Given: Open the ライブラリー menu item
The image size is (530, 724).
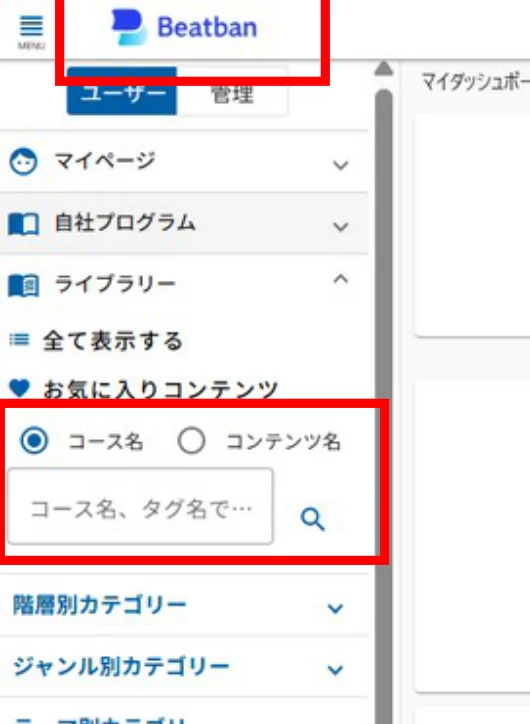Looking at the screenshot, I should pyautogui.click(x=184, y=284).
